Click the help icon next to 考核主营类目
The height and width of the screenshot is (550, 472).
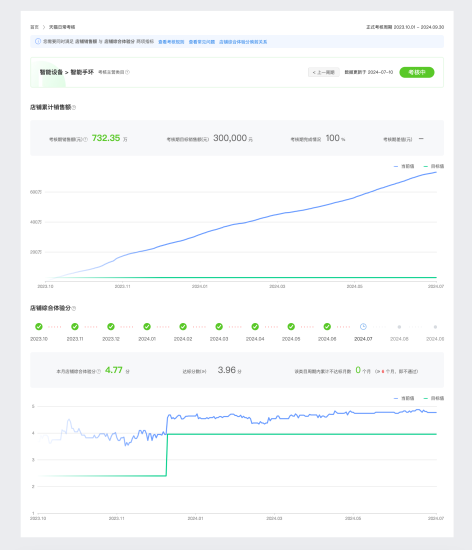tap(127, 72)
